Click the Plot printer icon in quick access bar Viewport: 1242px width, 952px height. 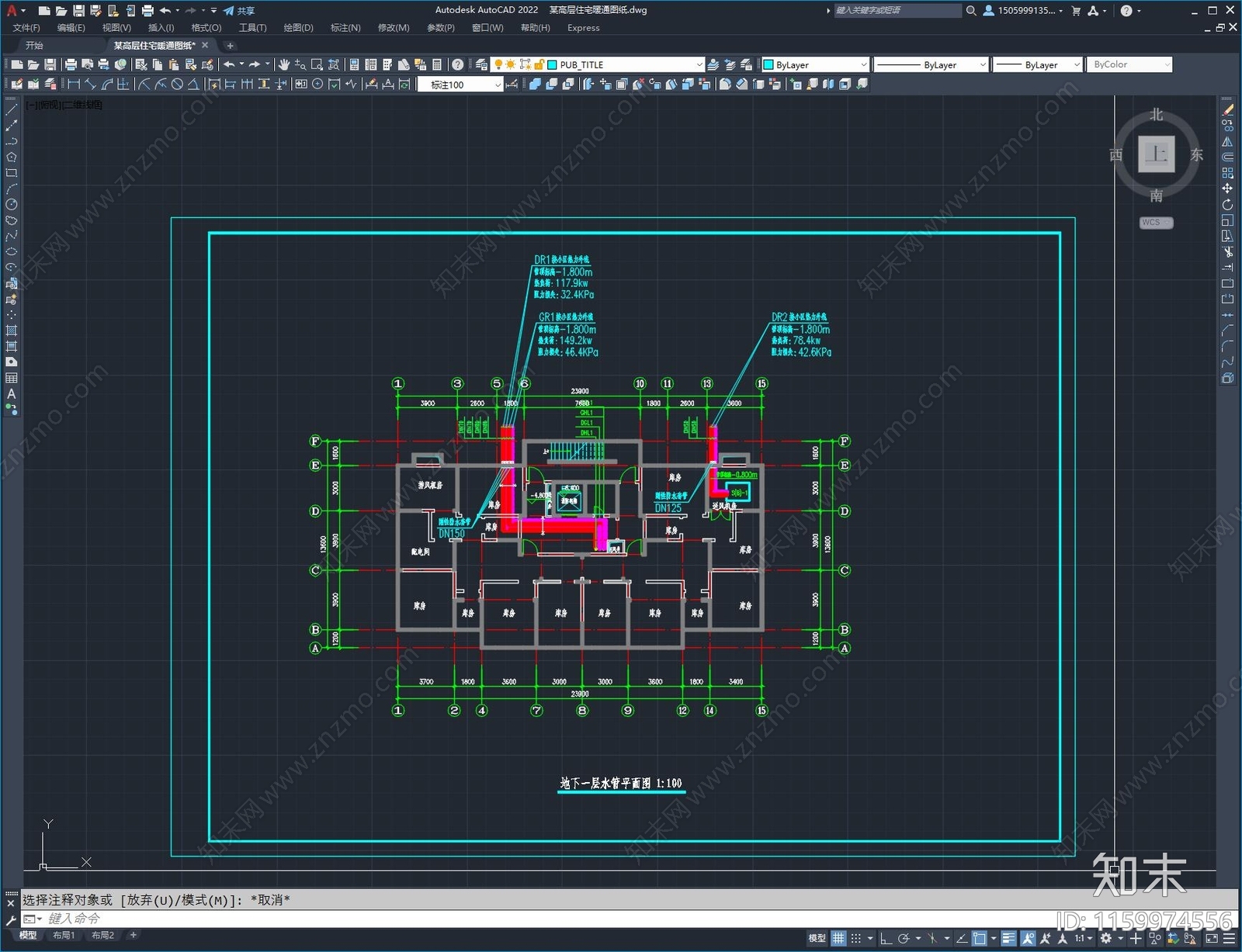[x=147, y=11]
